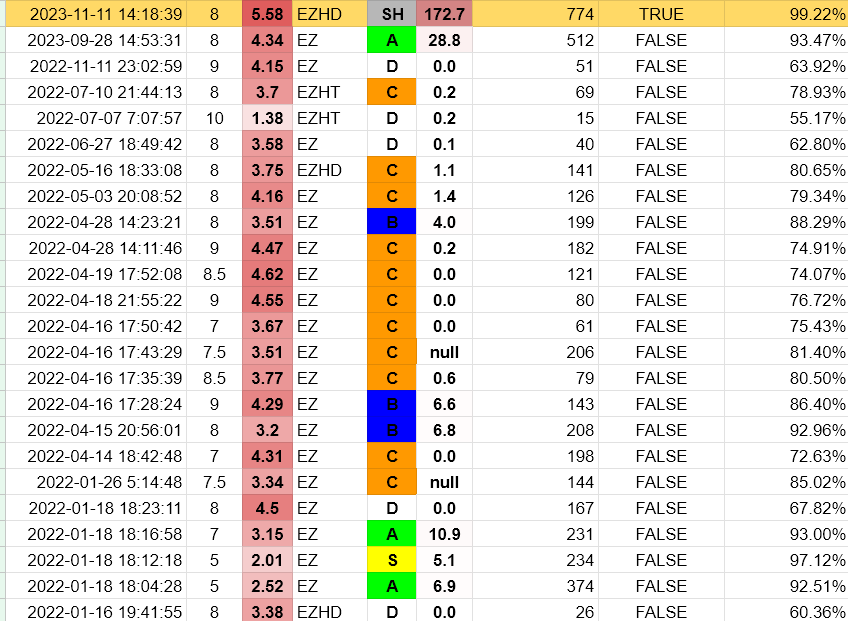Image resolution: width=848 pixels, height=621 pixels.
Task: Click the 8.5 cell in the 2022-04-19 row
Action: (214, 274)
